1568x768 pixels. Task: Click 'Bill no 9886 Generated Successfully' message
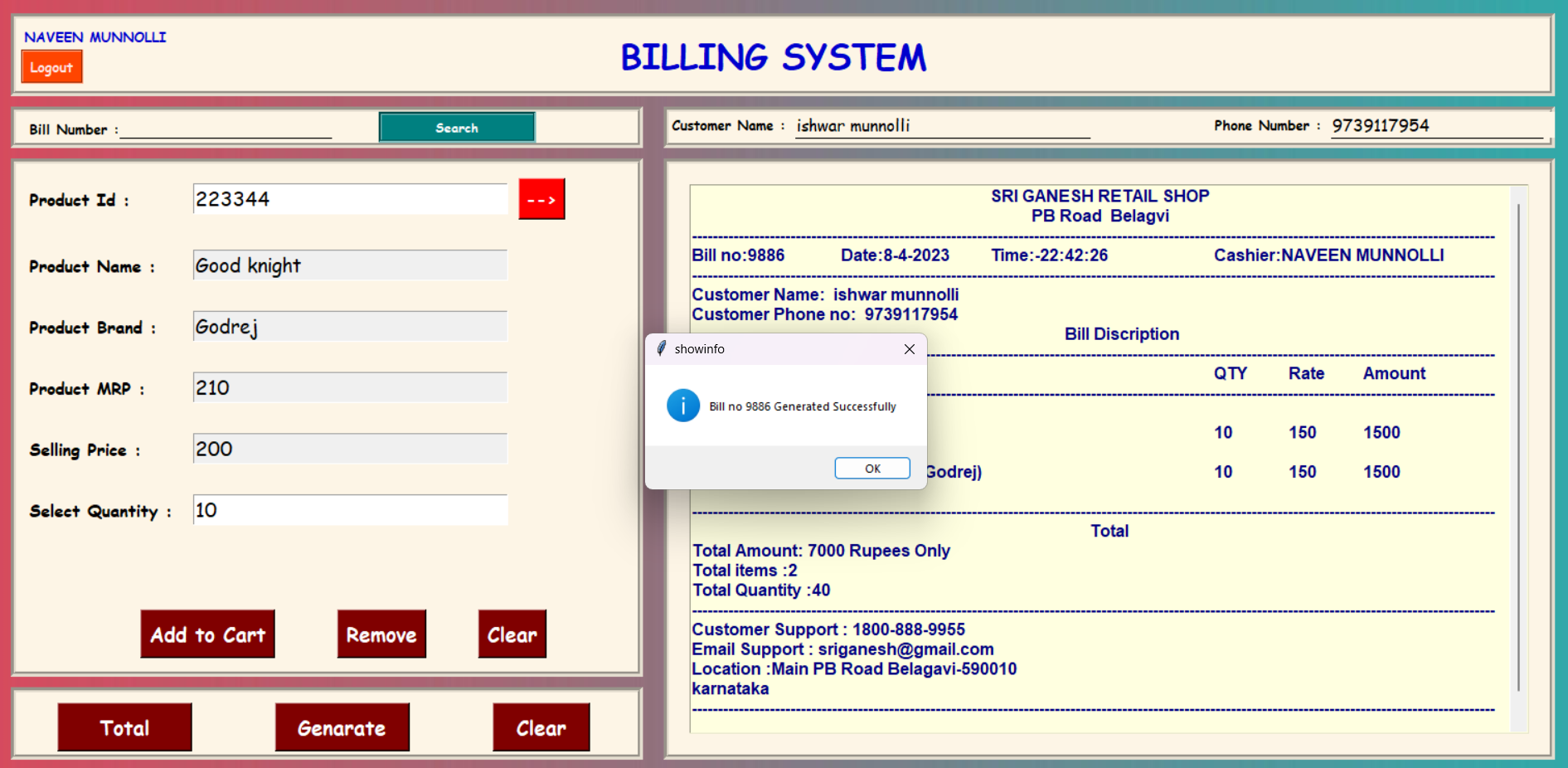(x=803, y=406)
